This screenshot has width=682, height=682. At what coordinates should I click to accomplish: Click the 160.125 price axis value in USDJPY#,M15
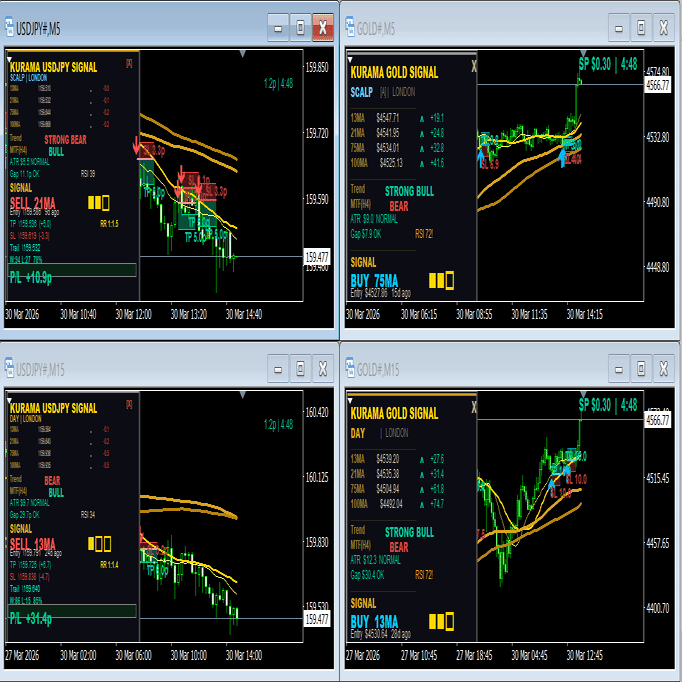point(317,478)
